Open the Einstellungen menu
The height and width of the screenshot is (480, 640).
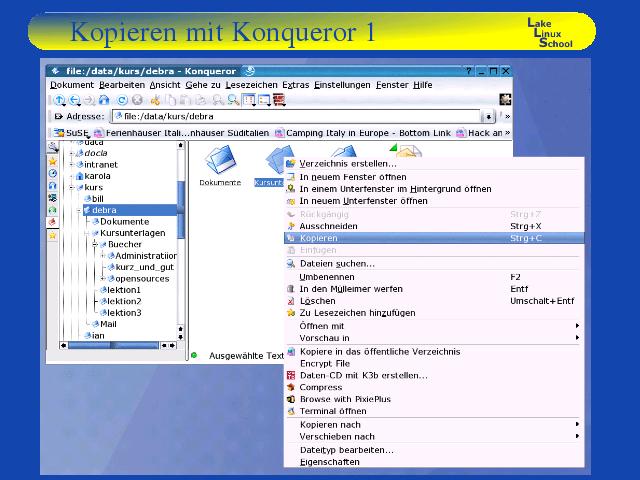342,85
